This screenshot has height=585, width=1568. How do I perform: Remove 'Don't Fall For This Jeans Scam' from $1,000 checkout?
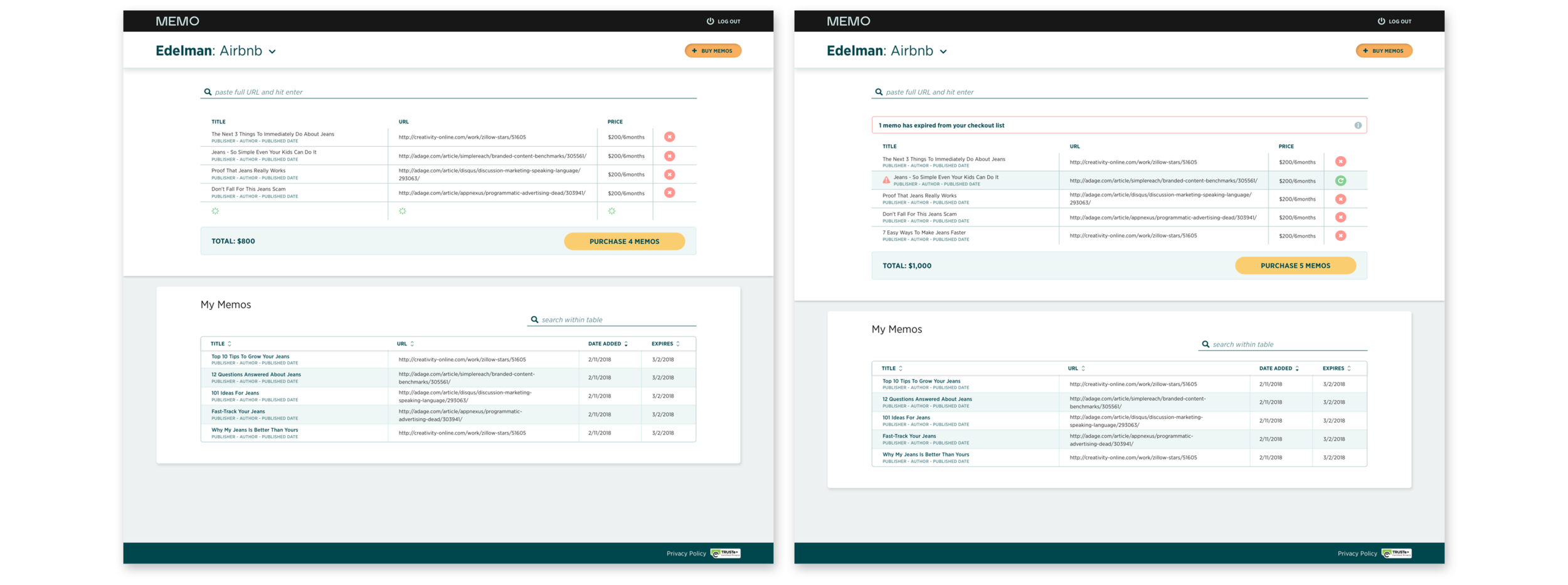click(1340, 217)
